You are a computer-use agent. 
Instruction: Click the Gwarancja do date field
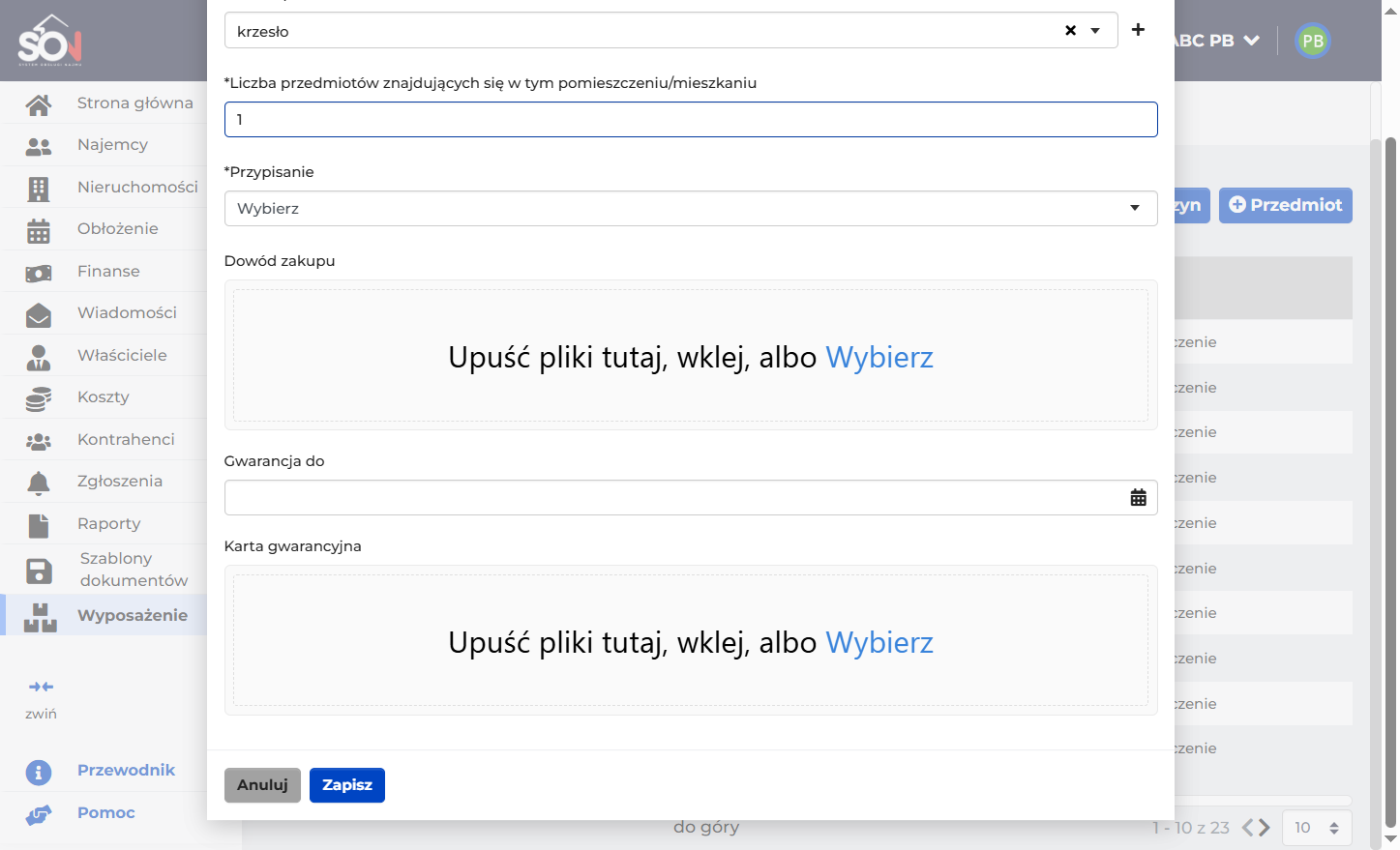click(x=691, y=497)
